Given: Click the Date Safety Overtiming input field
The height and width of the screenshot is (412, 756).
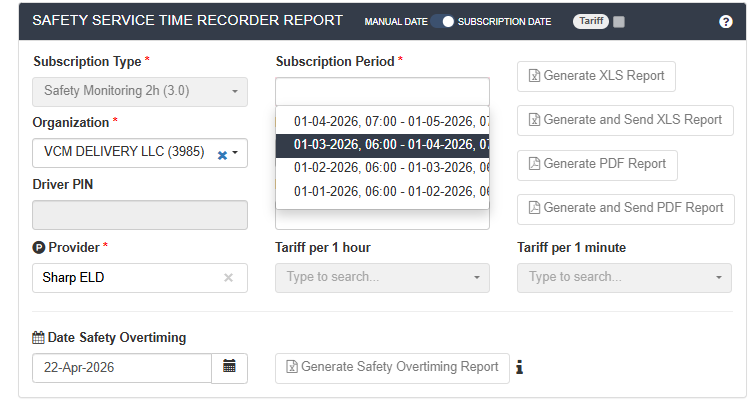Looking at the screenshot, I should [122, 367].
